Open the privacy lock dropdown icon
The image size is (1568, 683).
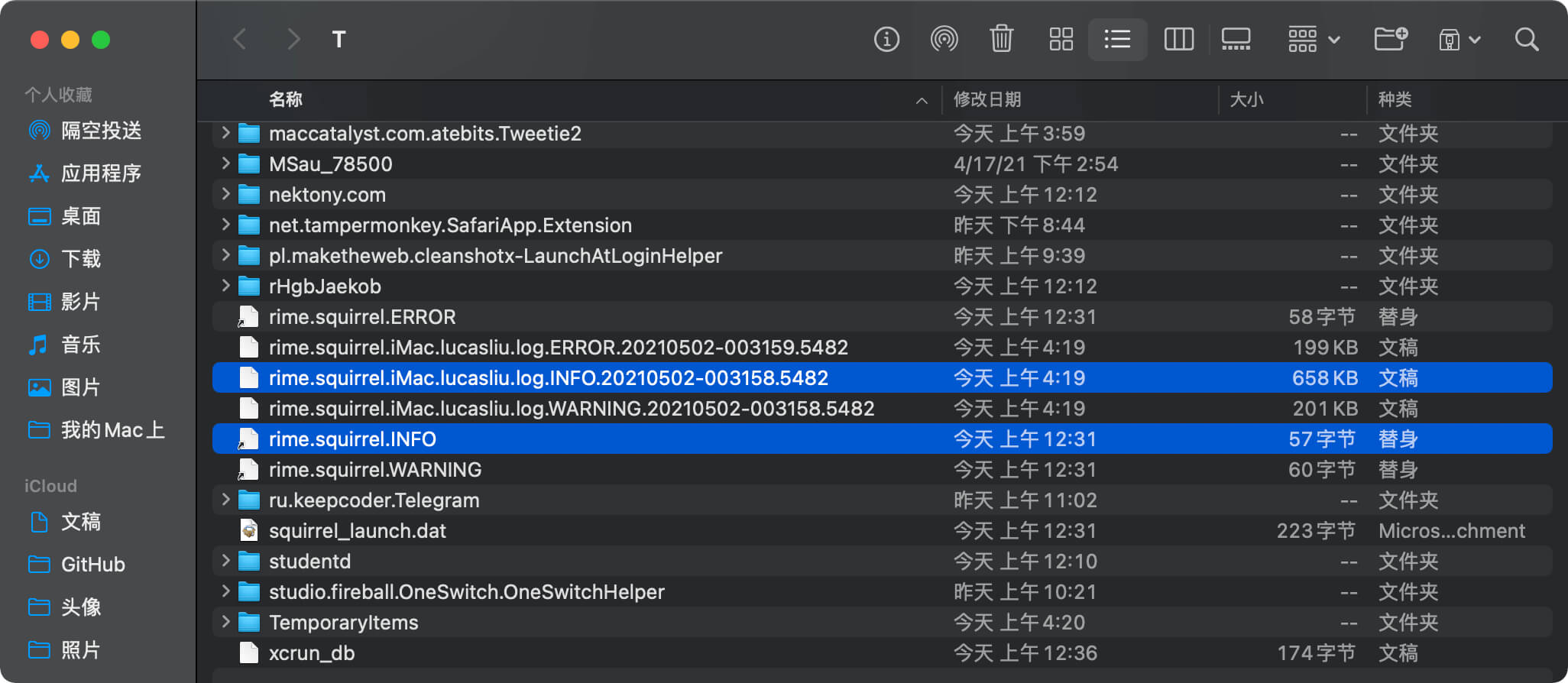(1459, 39)
